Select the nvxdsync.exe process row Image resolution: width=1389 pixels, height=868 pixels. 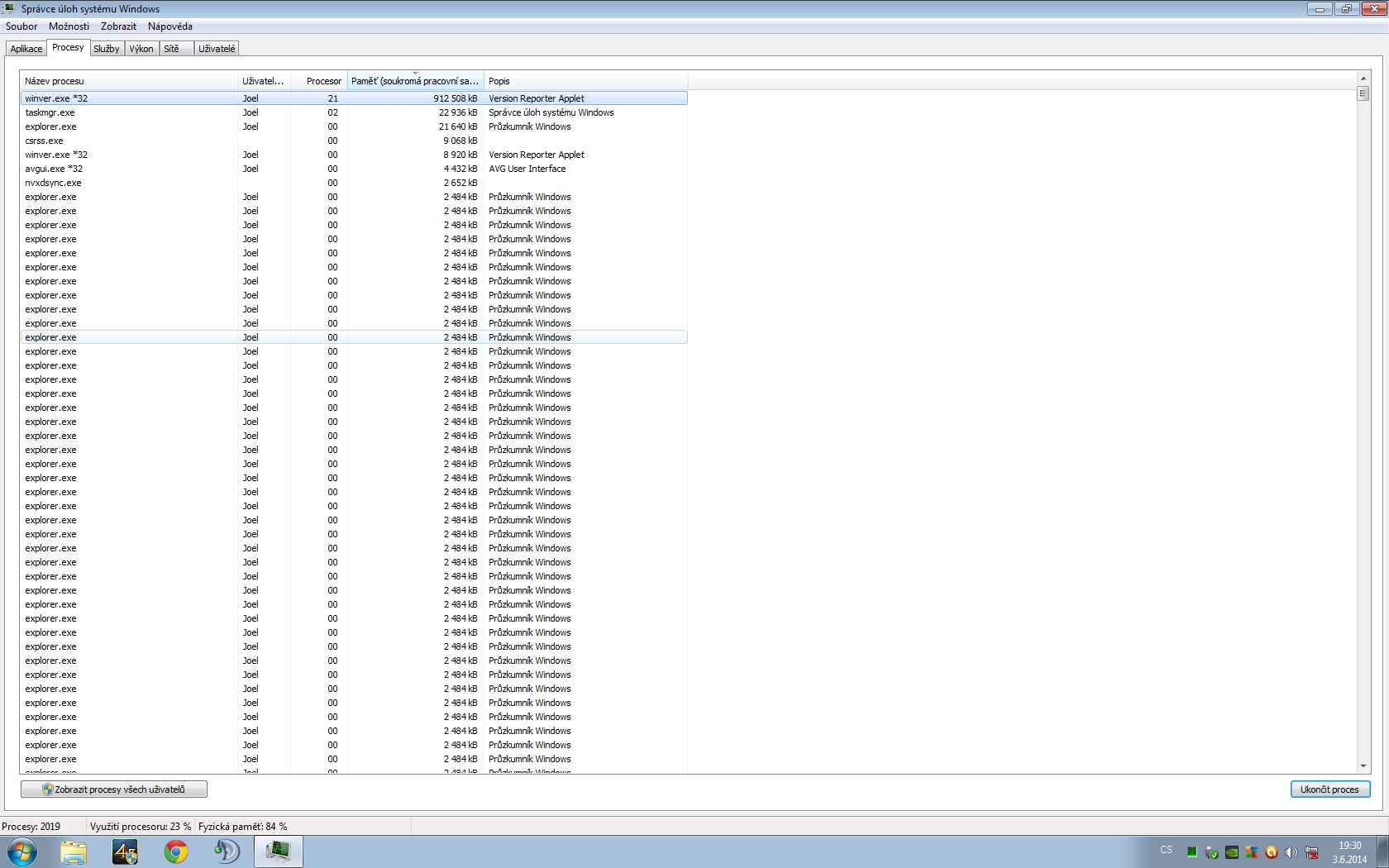pos(354,183)
